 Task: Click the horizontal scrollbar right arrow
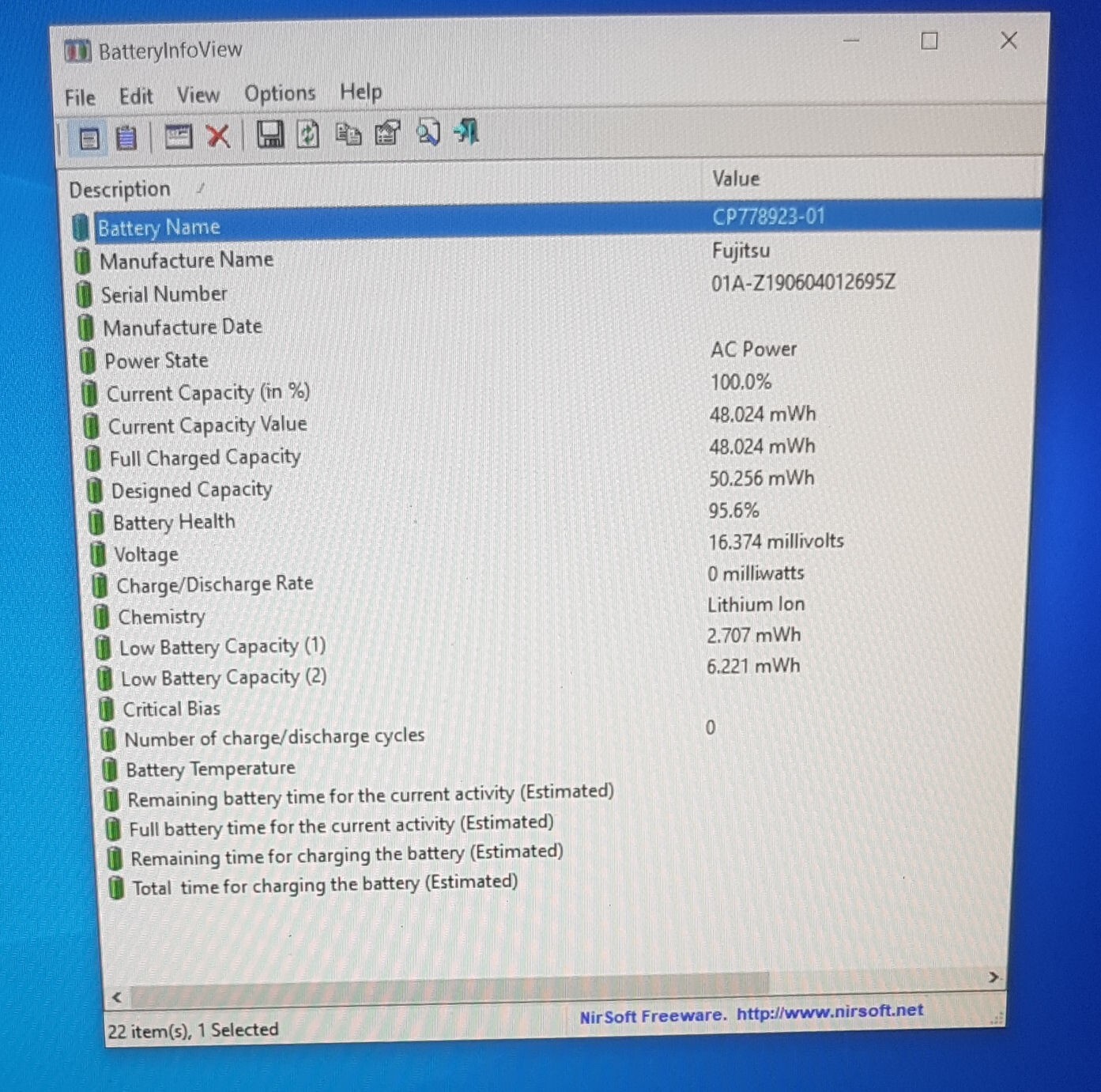point(994,978)
